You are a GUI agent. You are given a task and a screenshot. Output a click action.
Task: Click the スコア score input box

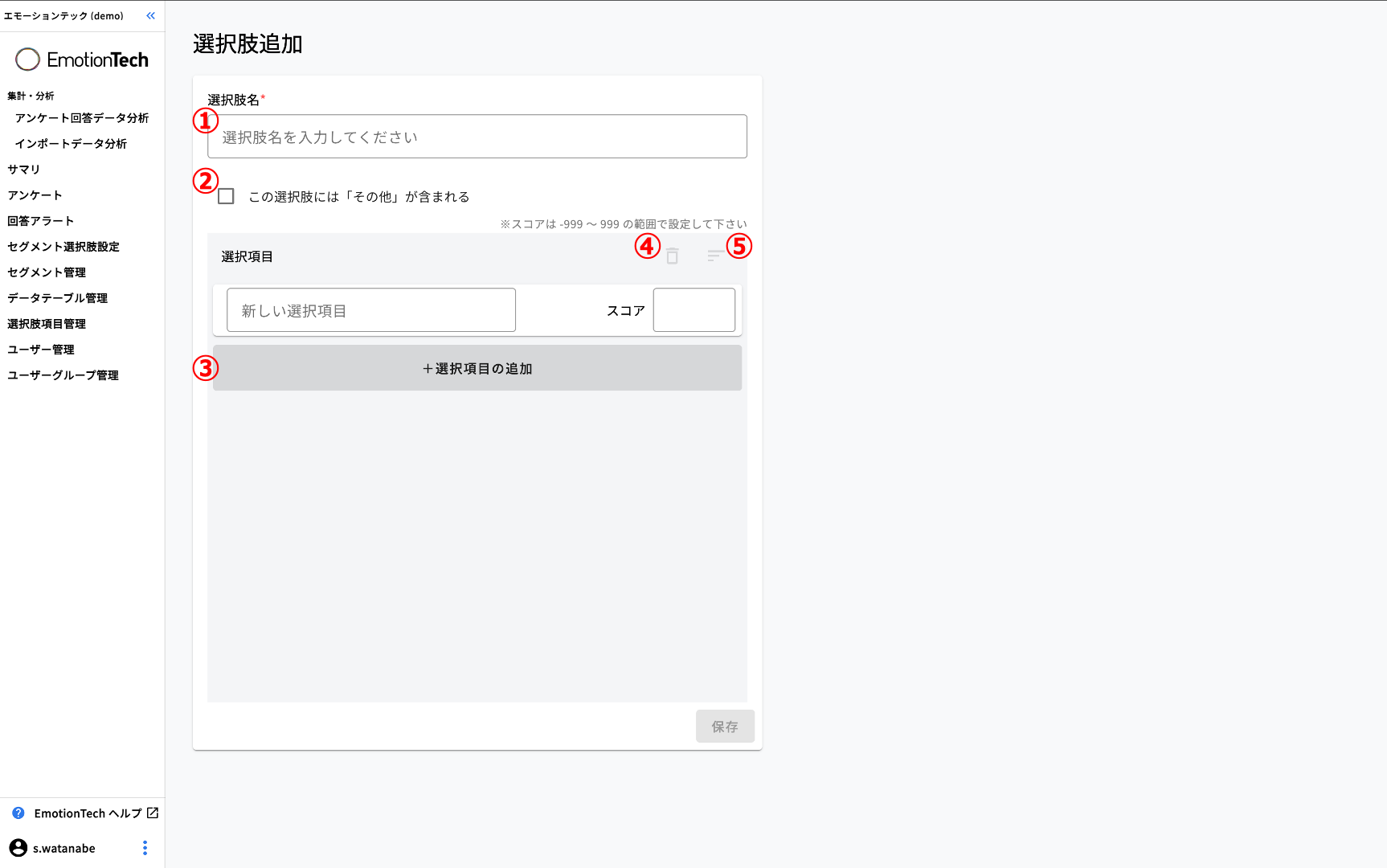point(693,310)
